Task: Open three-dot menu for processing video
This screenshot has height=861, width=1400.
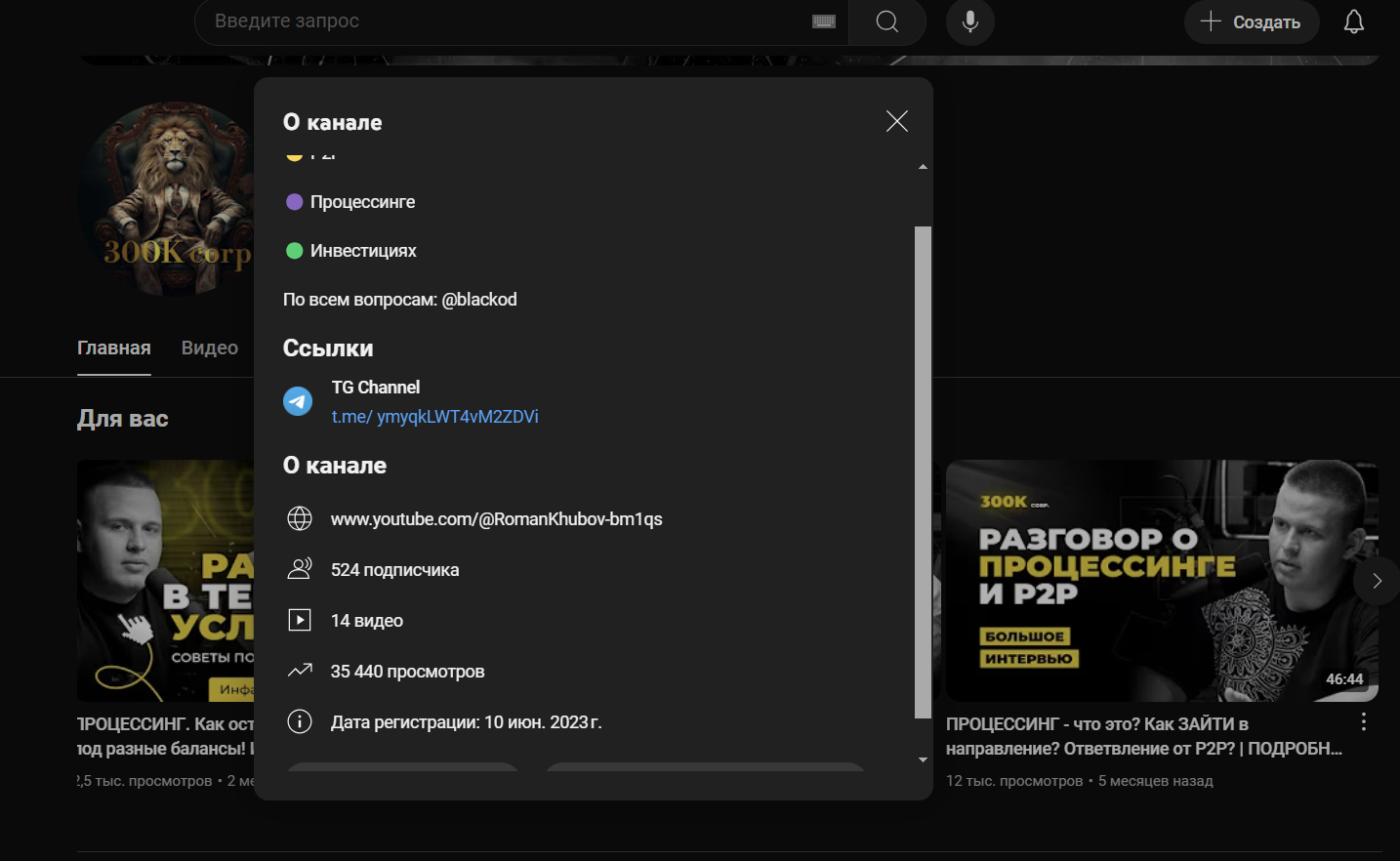Action: tap(1363, 722)
